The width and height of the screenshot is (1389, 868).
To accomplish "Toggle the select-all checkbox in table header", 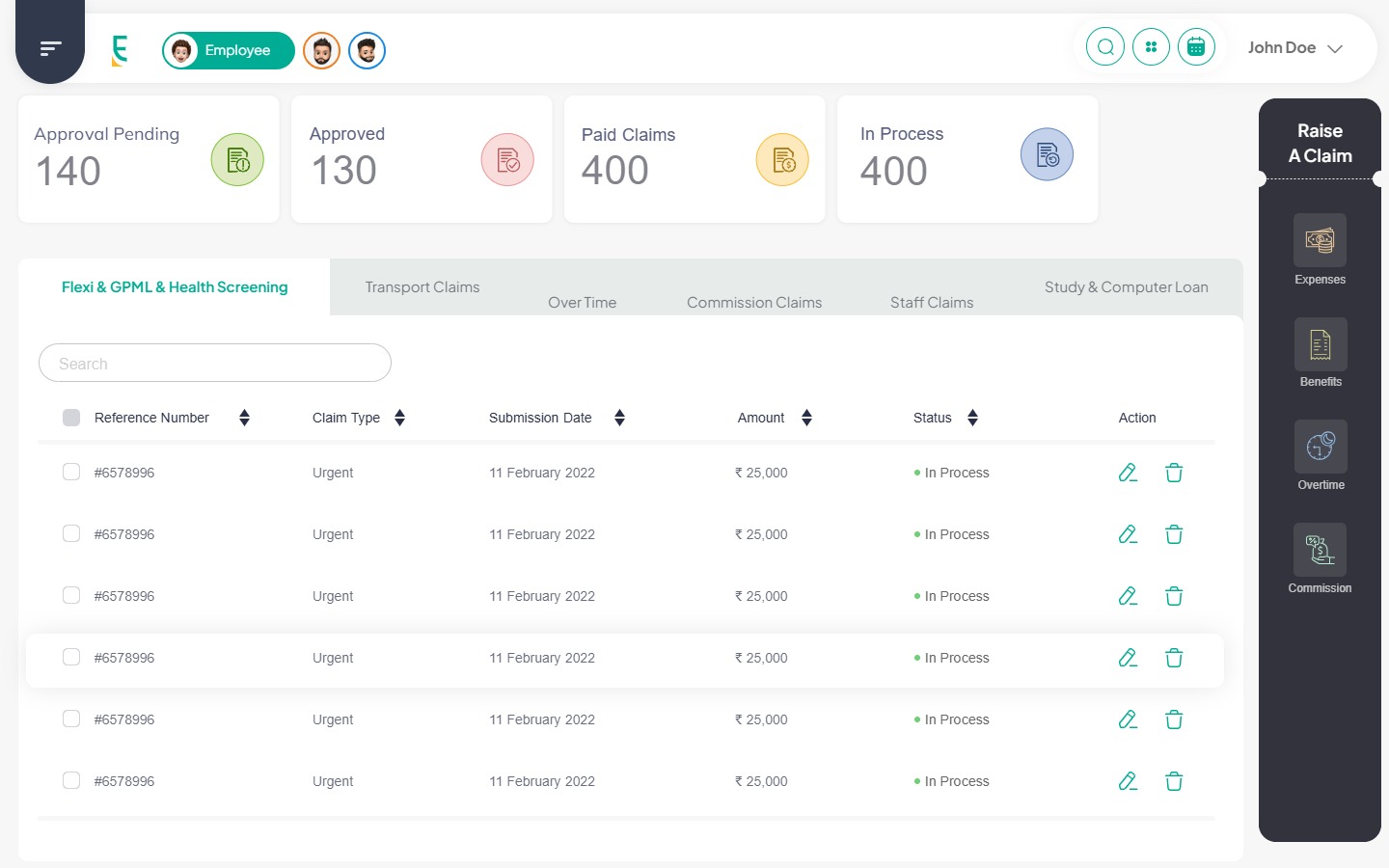I will point(71,418).
